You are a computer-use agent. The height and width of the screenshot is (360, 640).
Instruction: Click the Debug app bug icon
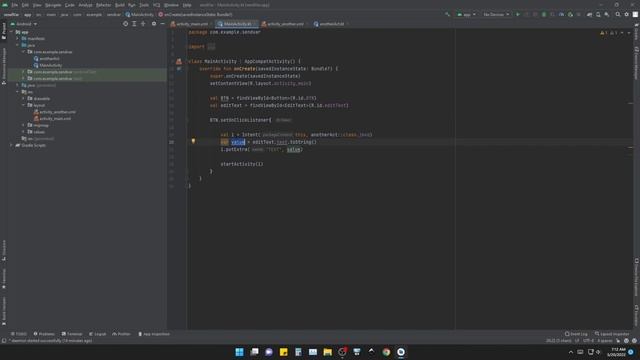pos(544,15)
